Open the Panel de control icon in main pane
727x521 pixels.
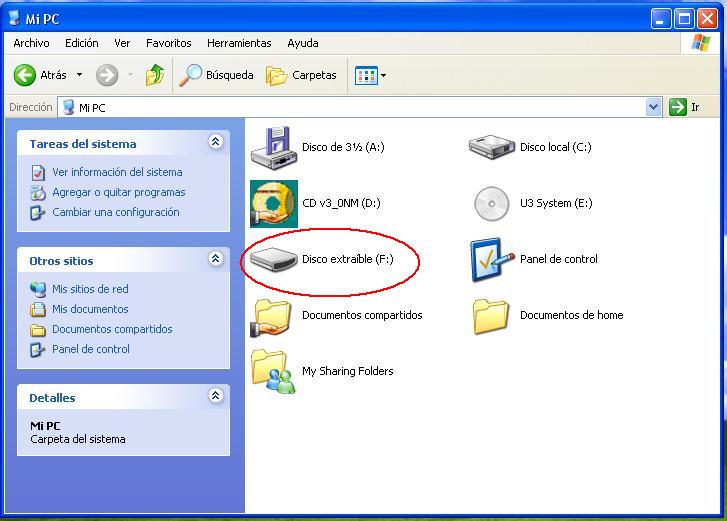point(492,260)
